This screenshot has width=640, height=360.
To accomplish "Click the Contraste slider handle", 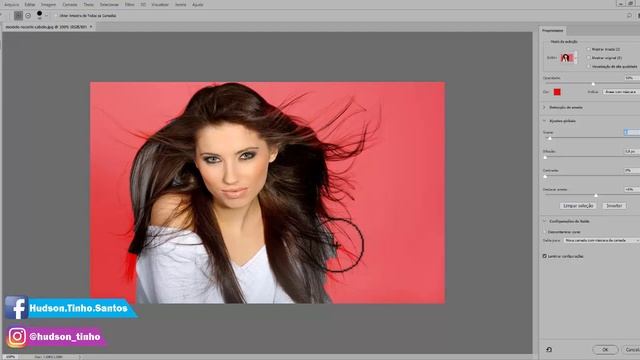I will [x=545, y=176].
